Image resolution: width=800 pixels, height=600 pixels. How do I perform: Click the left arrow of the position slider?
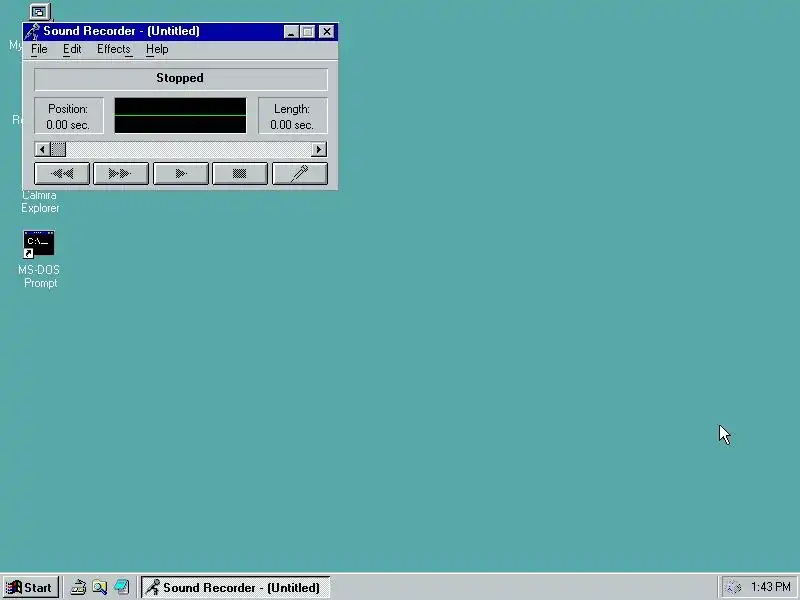[x=42, y=149]
